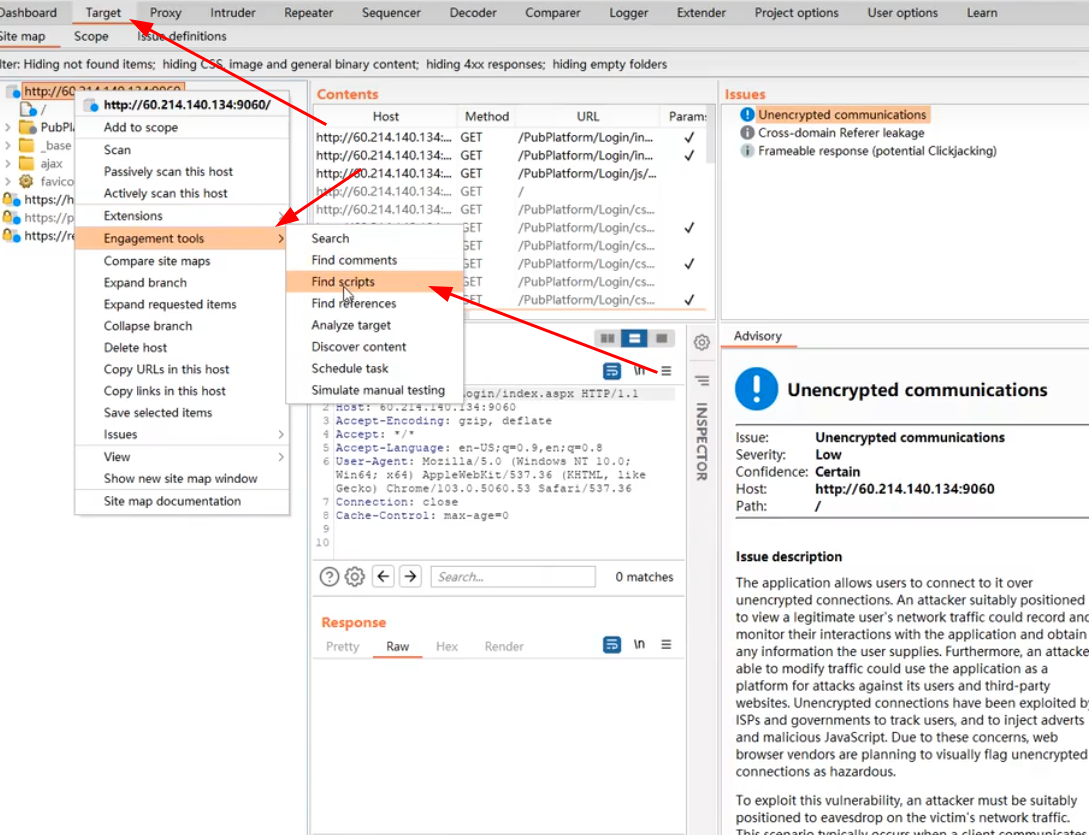1089x835 pixels.
Task: Open Inspector settings gear icon
Action: pos(701,342)
